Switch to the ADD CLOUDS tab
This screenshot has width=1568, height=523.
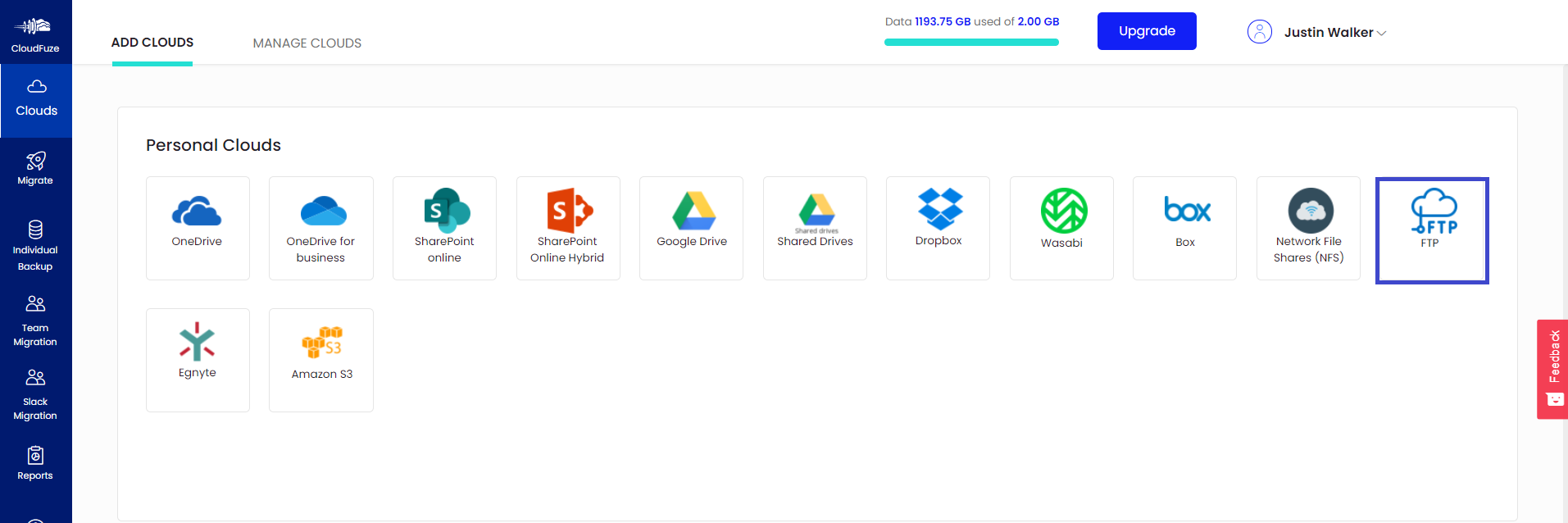(152, 43)
